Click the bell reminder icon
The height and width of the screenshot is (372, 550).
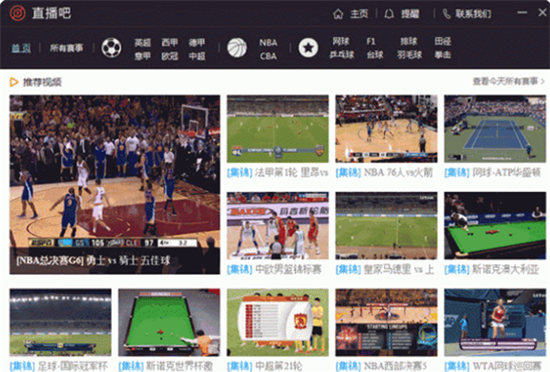point(389,14)
